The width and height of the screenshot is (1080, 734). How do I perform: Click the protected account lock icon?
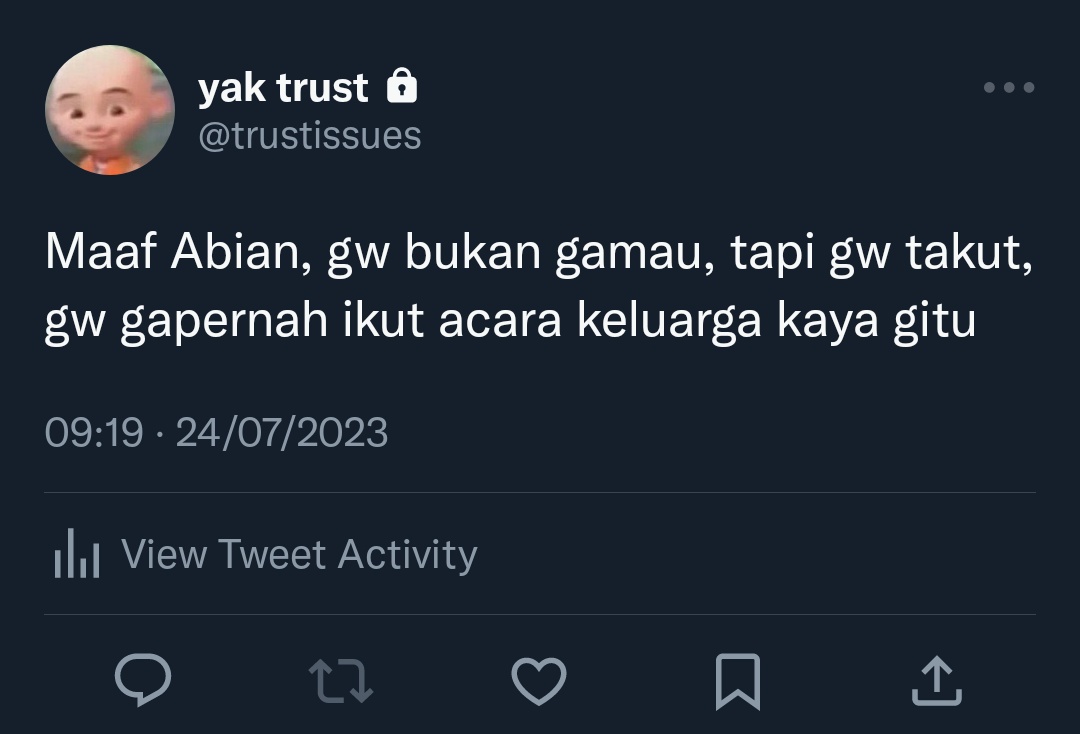[x=402, y=86]
